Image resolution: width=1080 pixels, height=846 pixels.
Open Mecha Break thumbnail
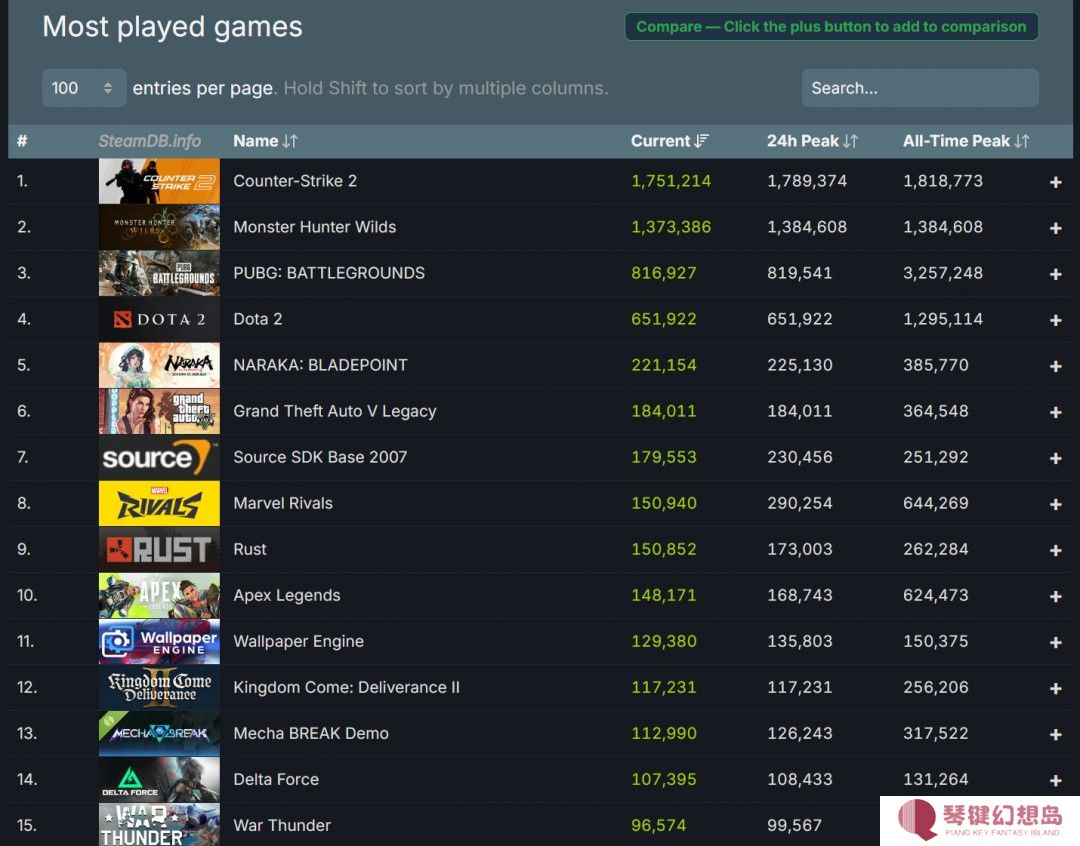pyautogui.click(x=159, y=734)
